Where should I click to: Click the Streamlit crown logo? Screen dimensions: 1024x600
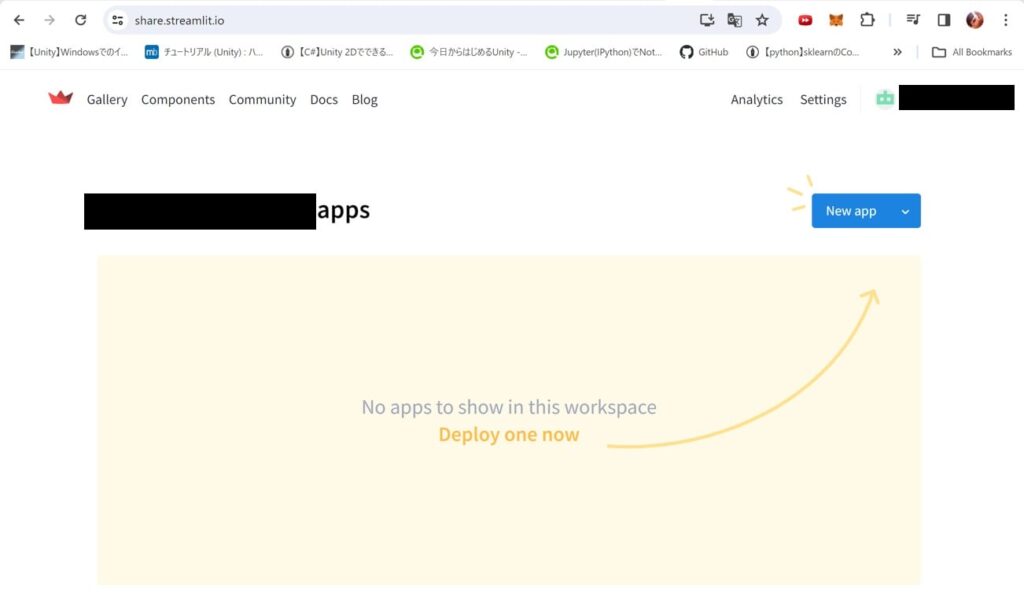61,98
